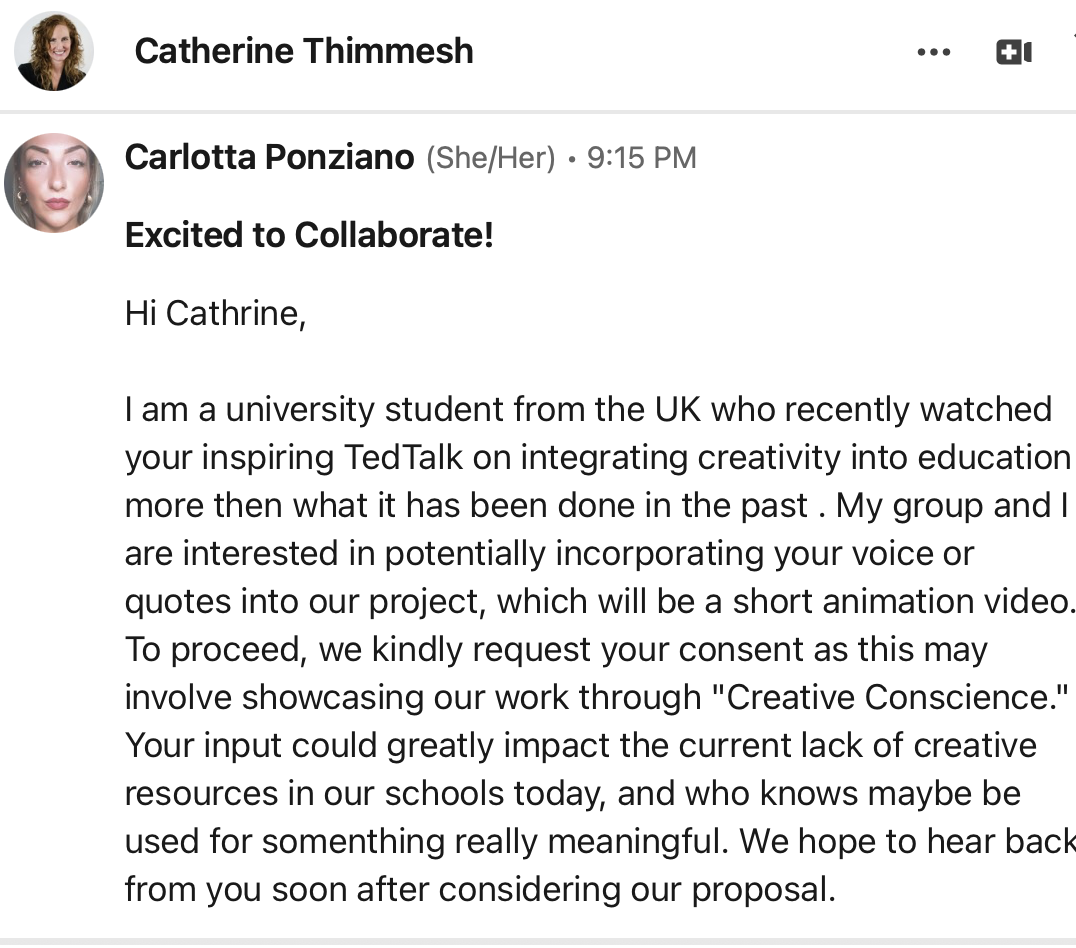
Task: Click the "Hi Cathrine," greeting line
Action: coord(215,314)
